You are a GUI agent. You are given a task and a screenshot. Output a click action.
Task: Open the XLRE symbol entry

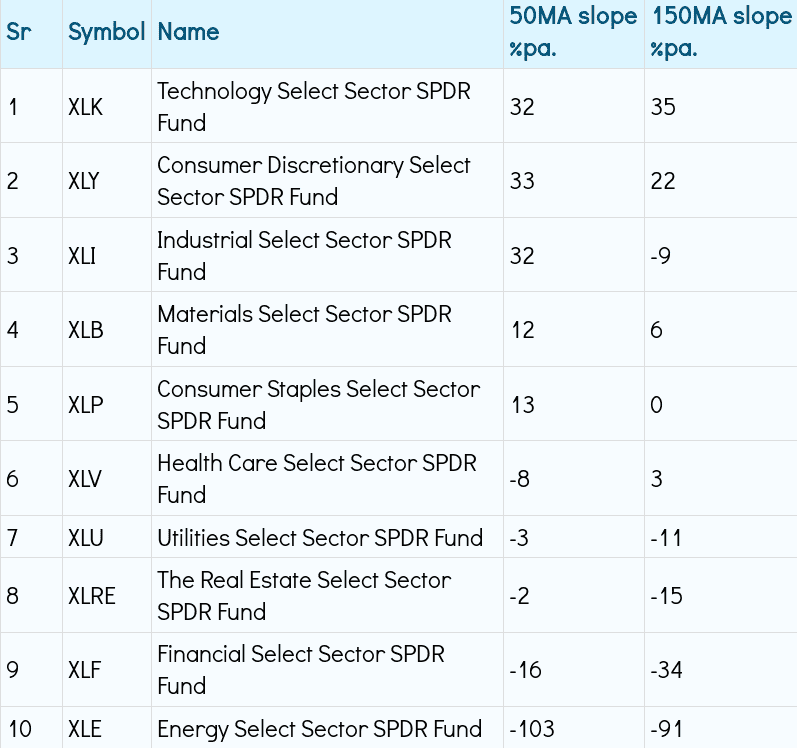pos(92,596)
